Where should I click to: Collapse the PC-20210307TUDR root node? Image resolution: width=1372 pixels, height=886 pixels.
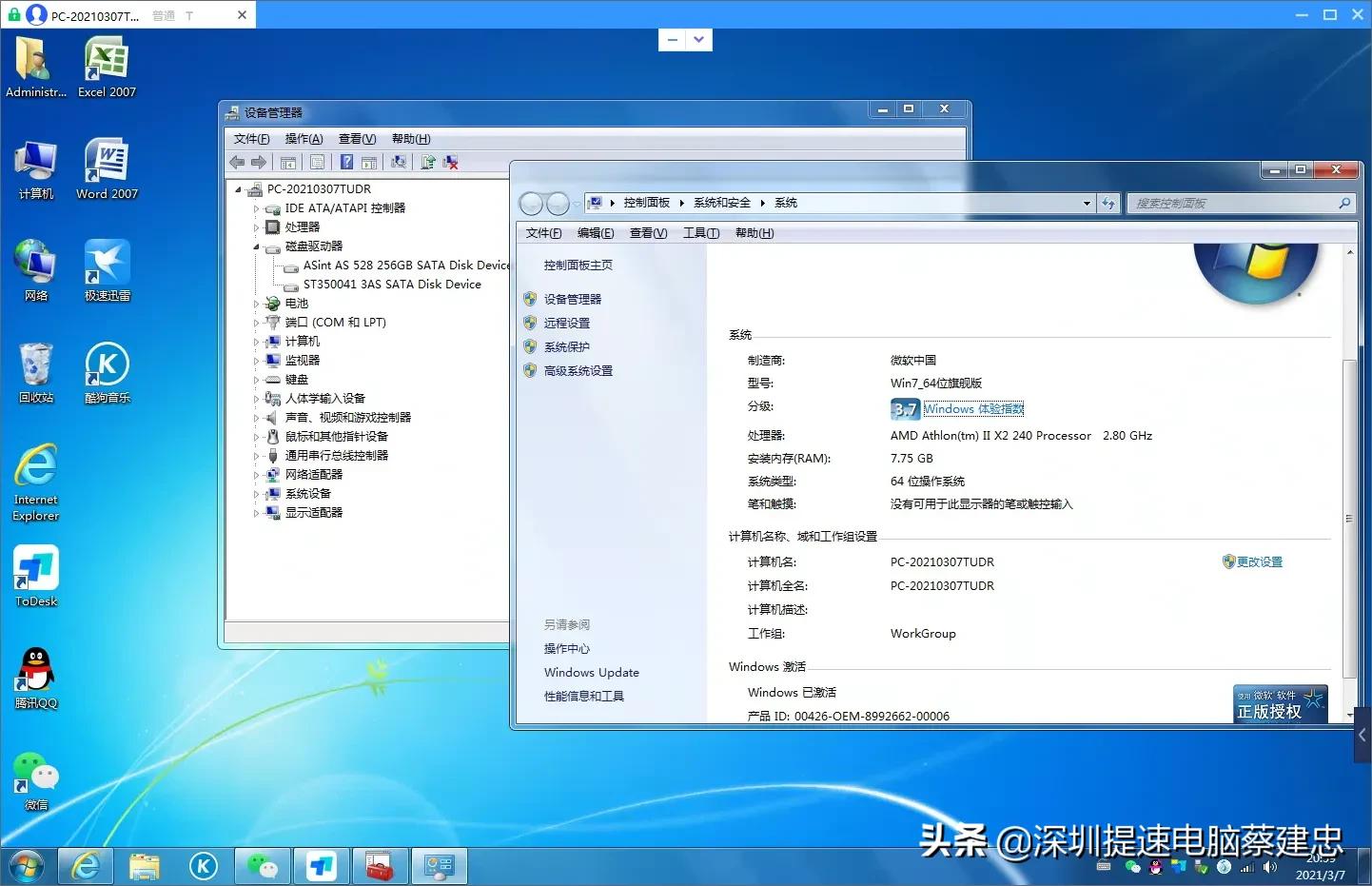(239, 189)
